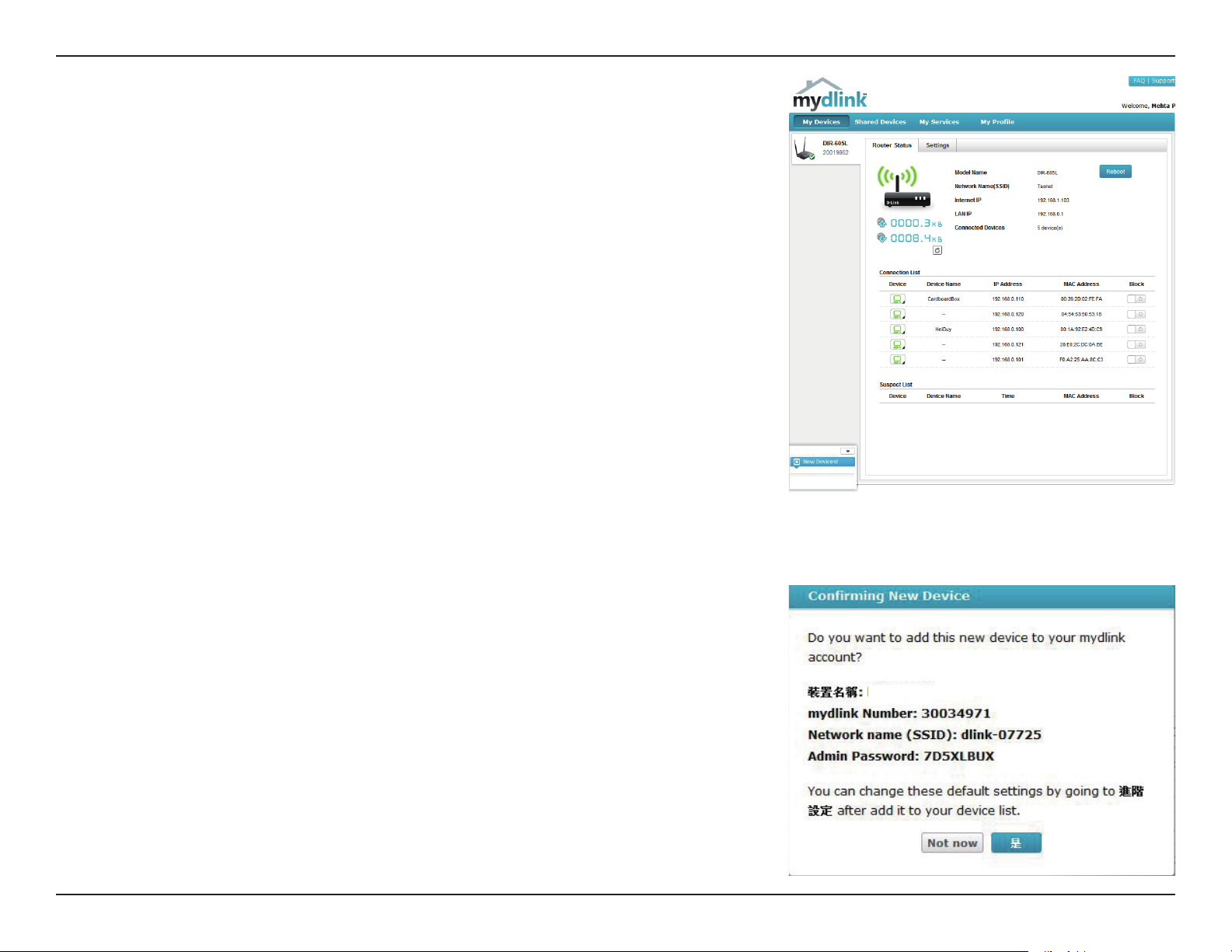The width and height of the screenshot is (1232, 952).
Task: Click the mydlink logo
Action: (829, 94)
